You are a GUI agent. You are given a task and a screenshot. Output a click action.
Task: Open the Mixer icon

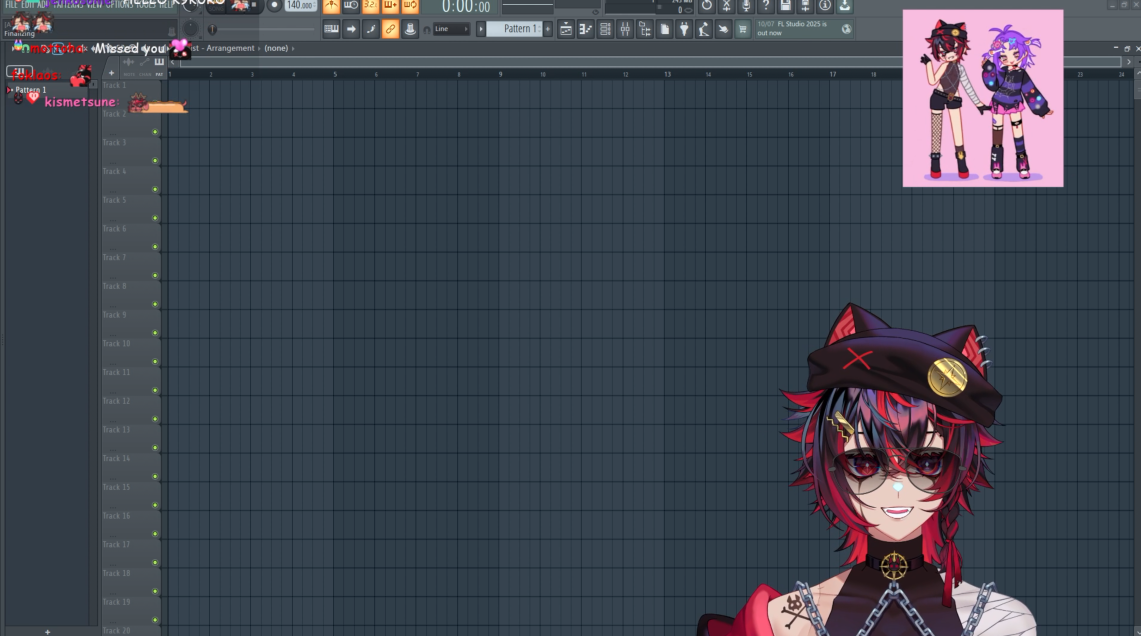click(624, 29)
